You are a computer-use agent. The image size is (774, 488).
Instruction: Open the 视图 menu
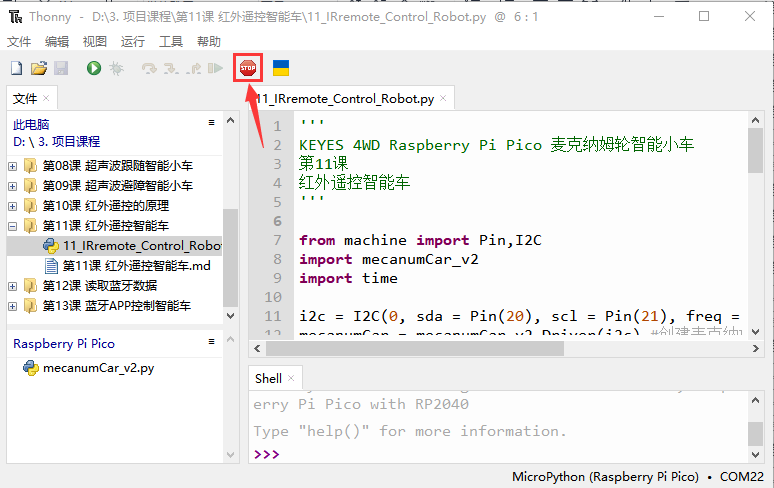[95, 41]
